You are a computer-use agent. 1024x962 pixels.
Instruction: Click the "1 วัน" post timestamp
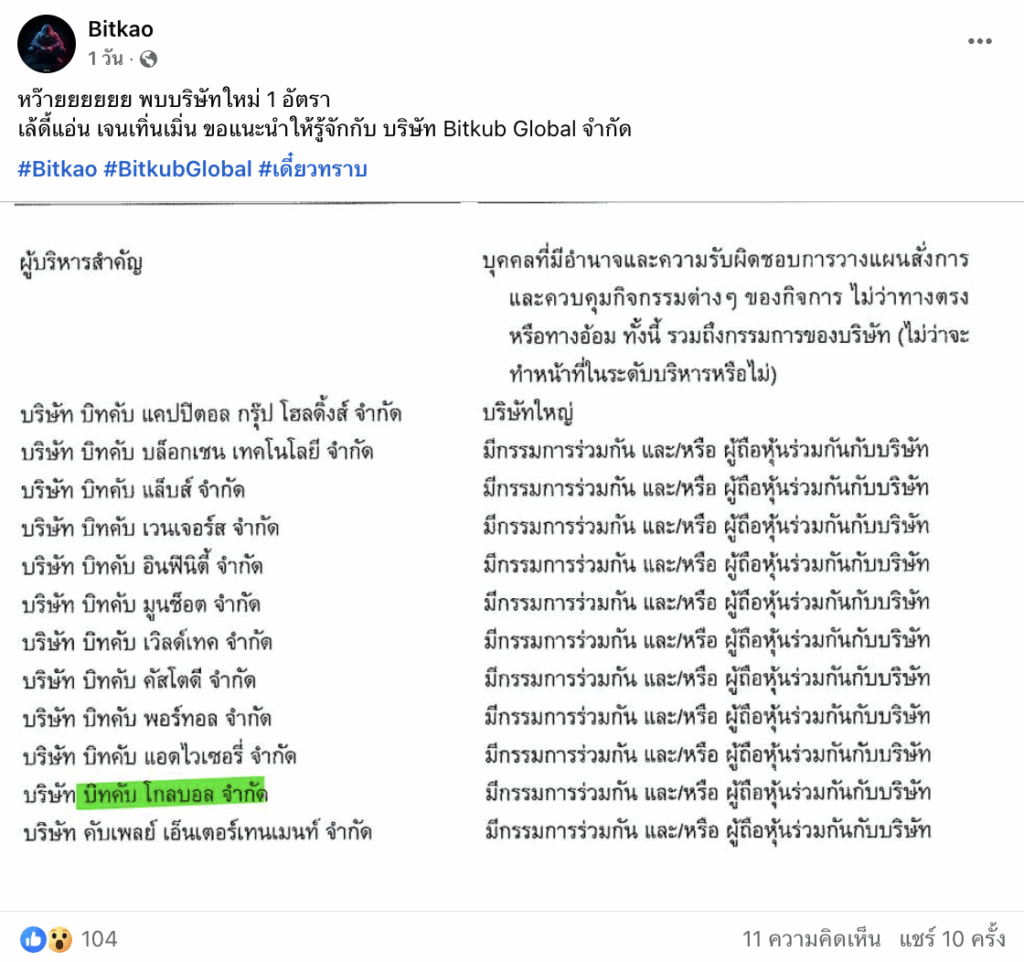coord(106,59)
